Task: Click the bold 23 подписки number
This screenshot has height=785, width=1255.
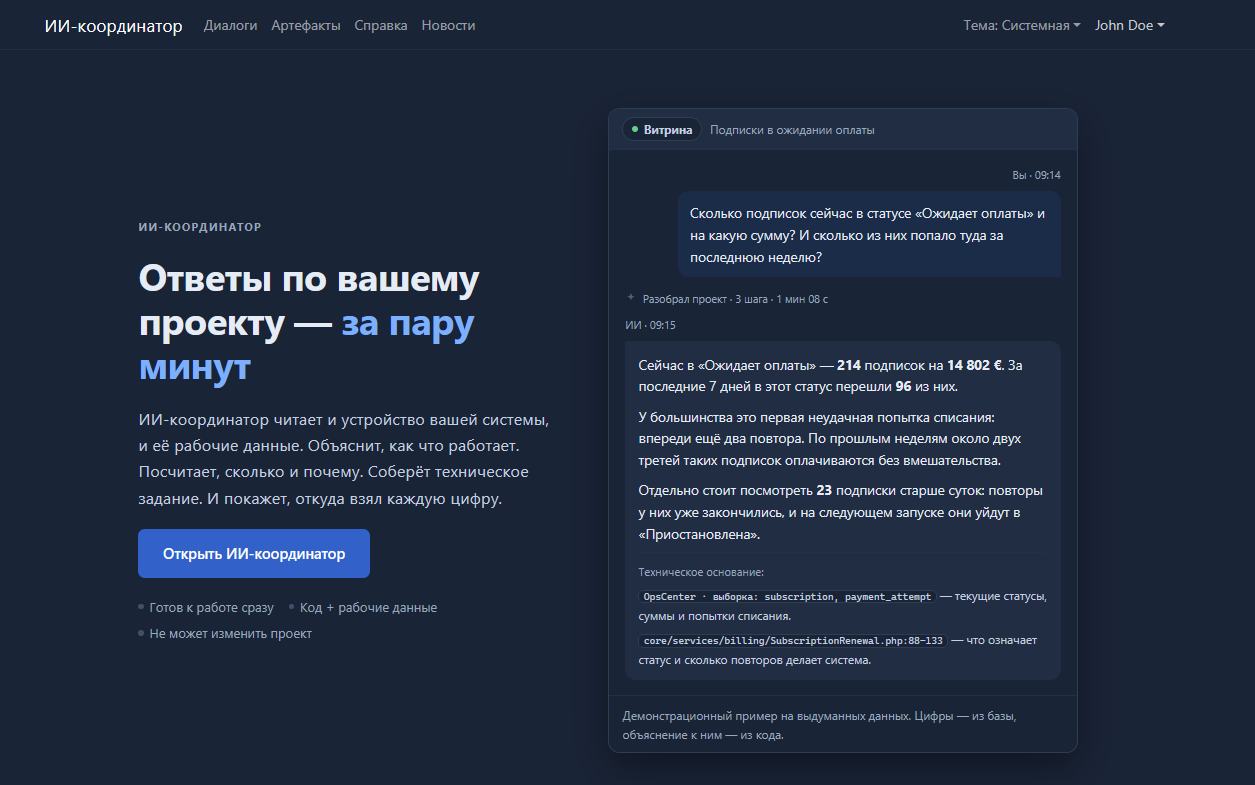Action: click(825, 491)
